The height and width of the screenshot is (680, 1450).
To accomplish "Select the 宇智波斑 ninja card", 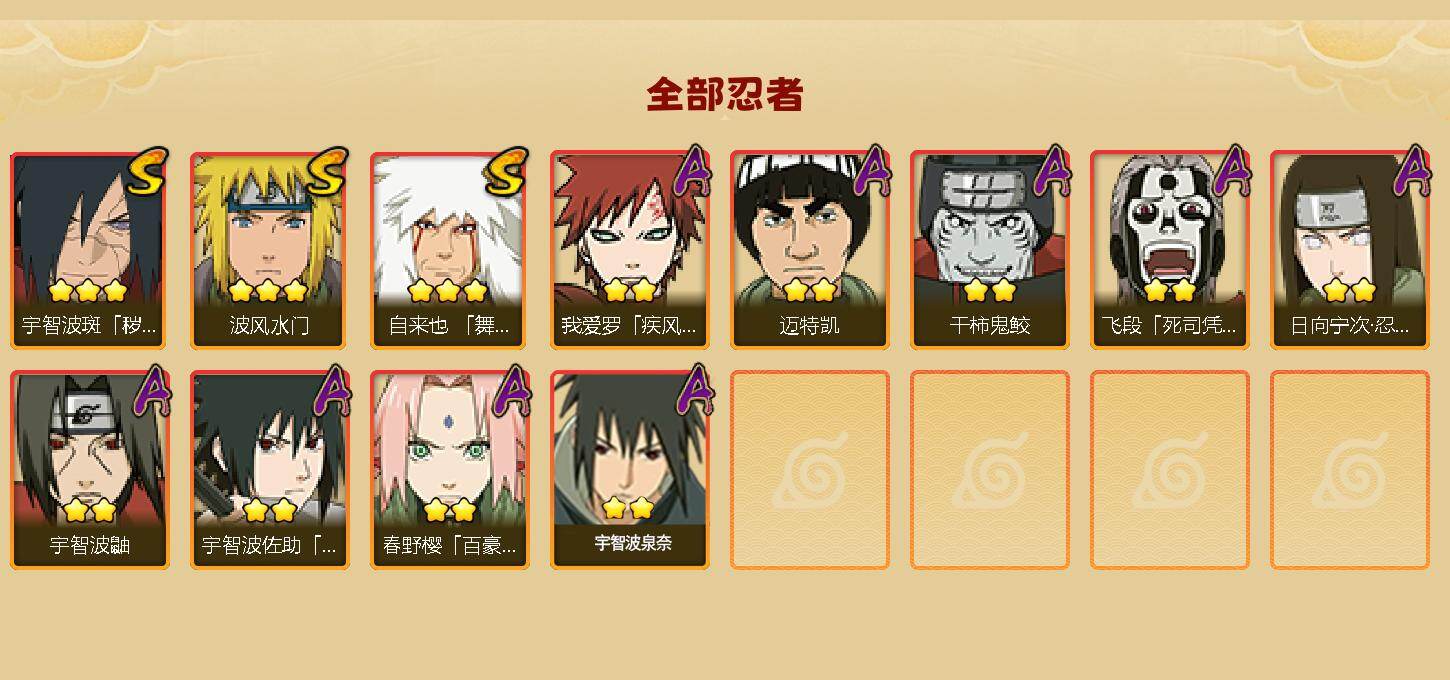I will pos(90,250).
